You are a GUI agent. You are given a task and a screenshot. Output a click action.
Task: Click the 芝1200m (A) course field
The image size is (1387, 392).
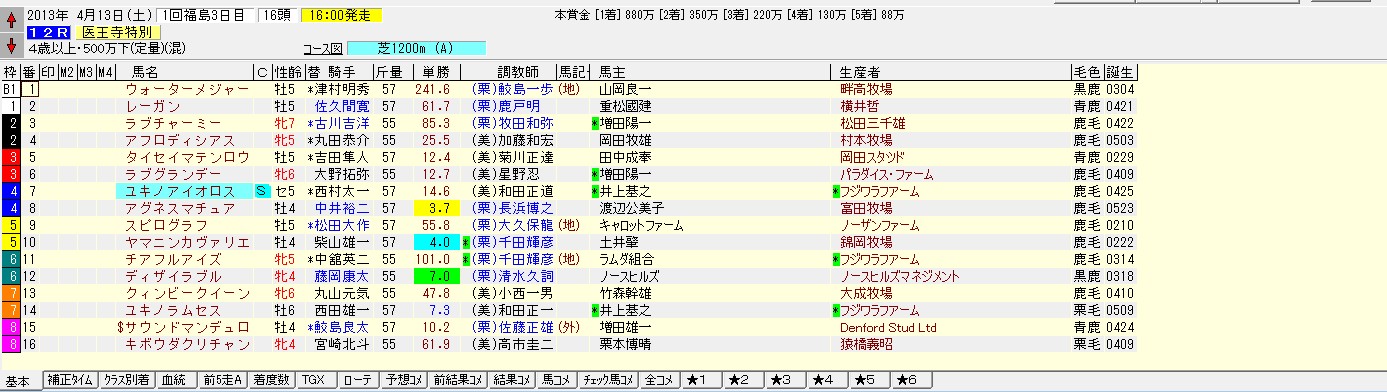(416, 48)
